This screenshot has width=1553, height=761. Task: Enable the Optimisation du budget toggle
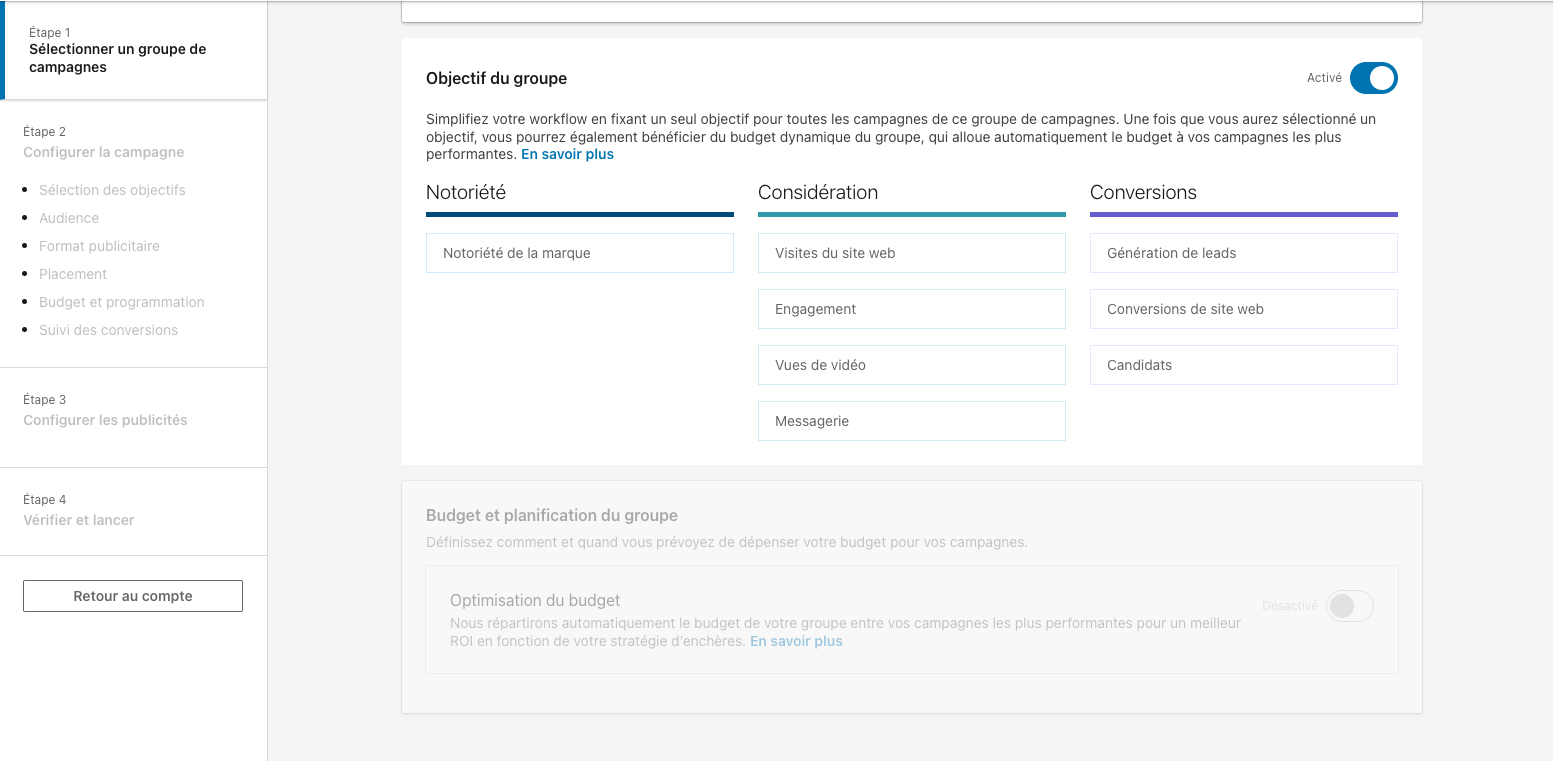point(1349,606)
